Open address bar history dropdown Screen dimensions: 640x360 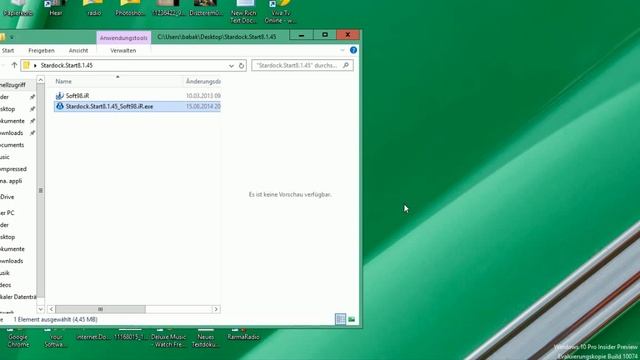coord(231,65)
